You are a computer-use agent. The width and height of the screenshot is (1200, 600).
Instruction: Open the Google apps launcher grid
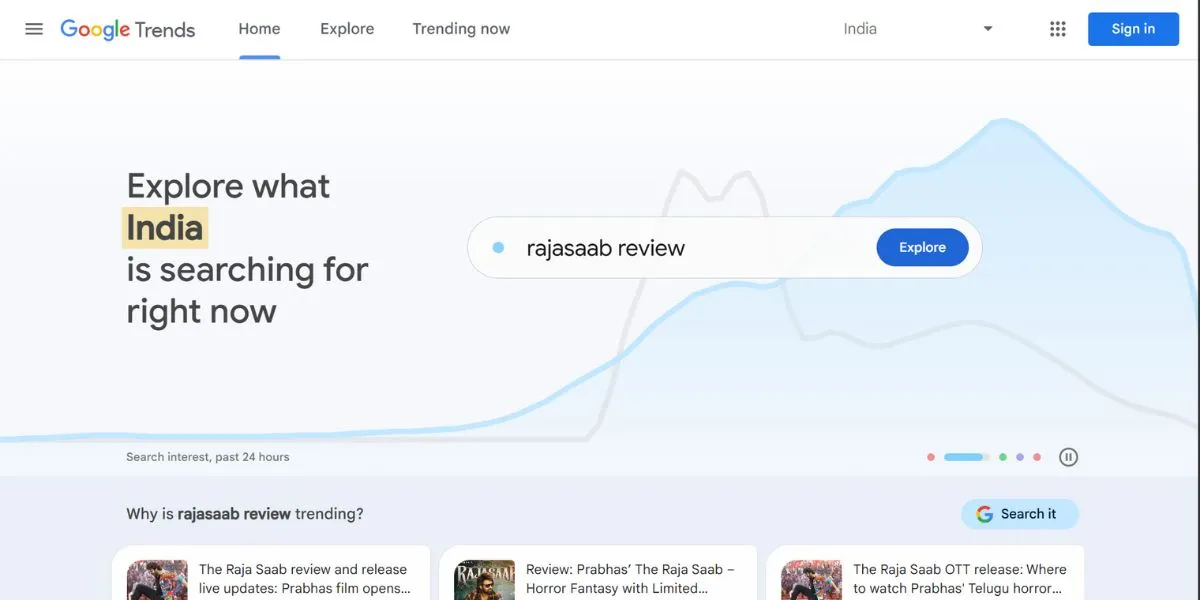1057,28
